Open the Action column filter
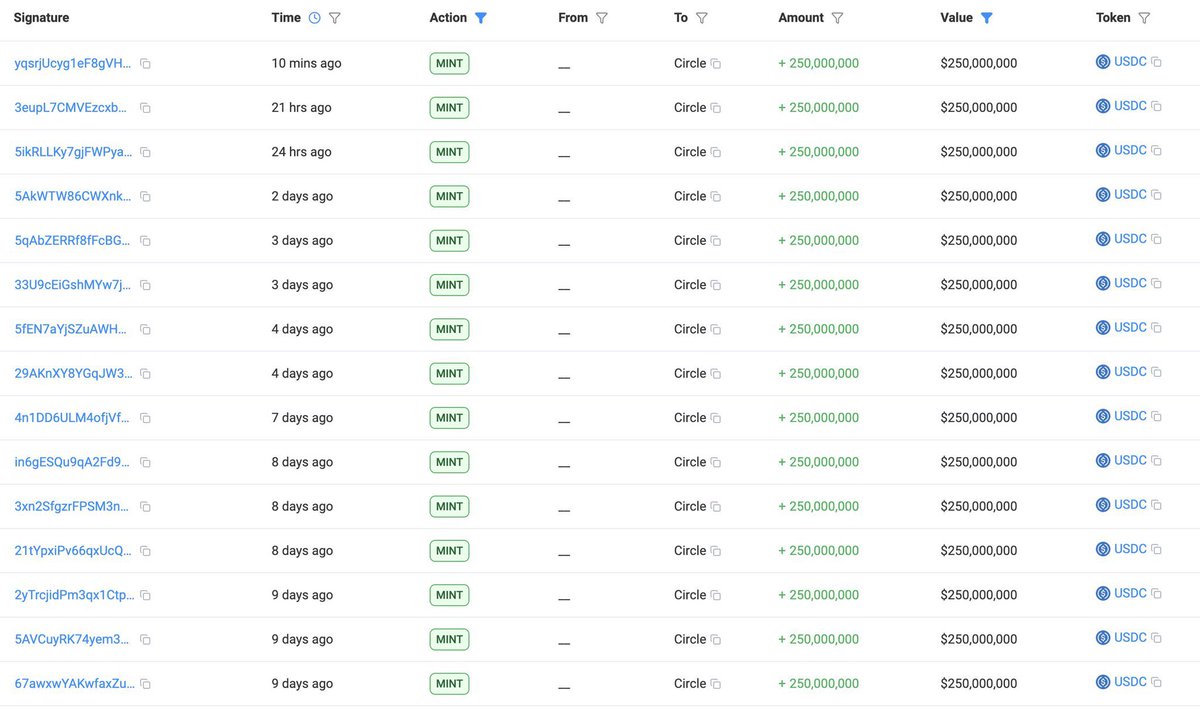The width and height of the screenshot is (1200, 708). [x=481, y=18]
